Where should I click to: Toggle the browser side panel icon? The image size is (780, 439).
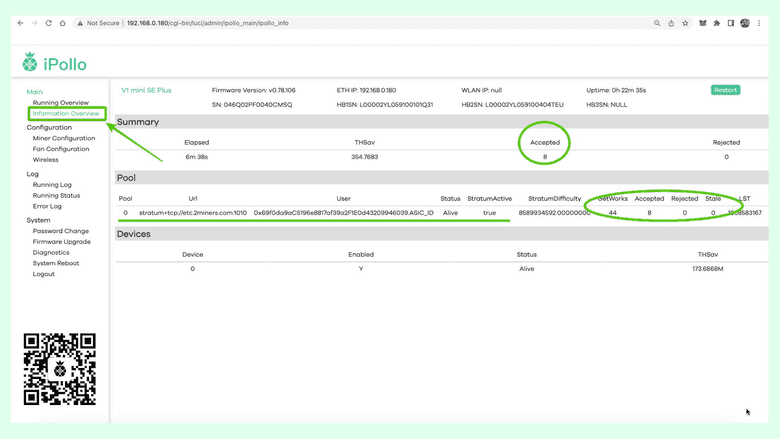tap(731, 23)
